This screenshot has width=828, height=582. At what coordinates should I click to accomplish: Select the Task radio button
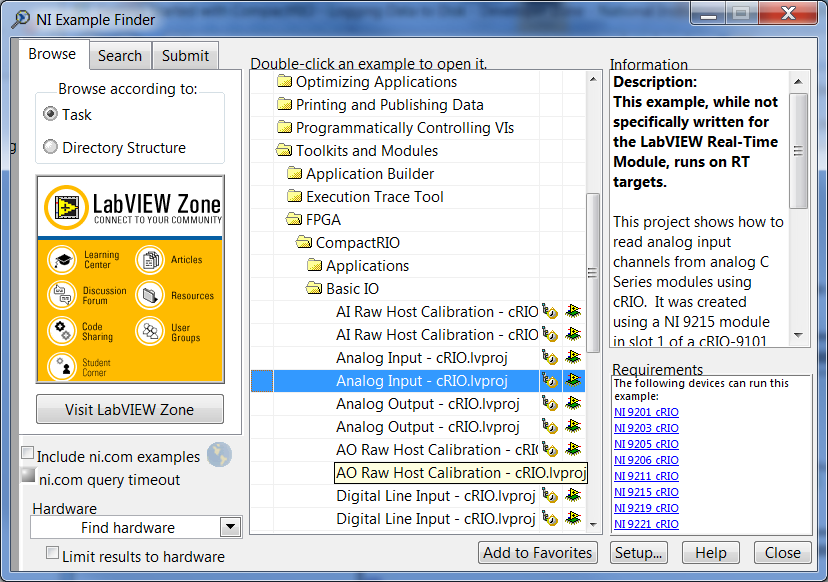tap(50, 114)
